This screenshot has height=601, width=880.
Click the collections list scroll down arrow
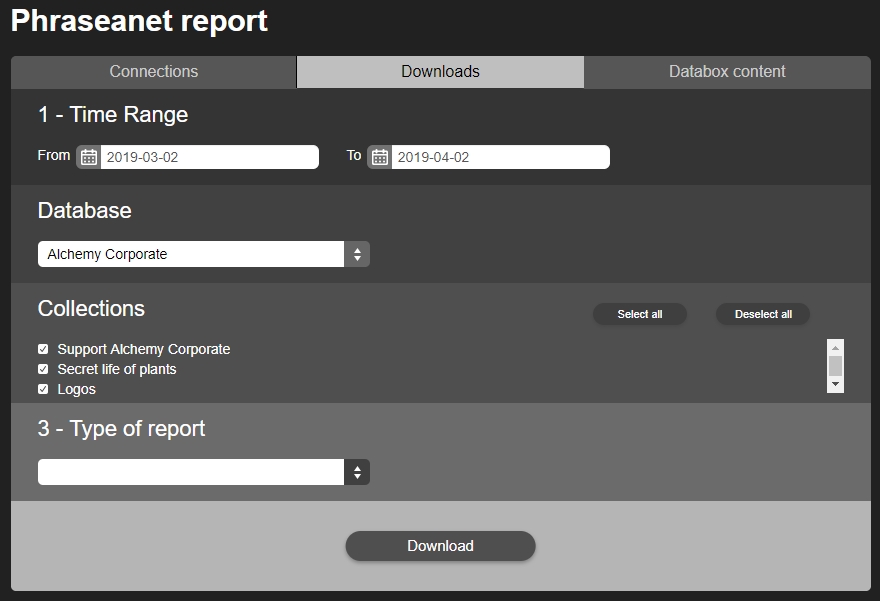(835, 385)
